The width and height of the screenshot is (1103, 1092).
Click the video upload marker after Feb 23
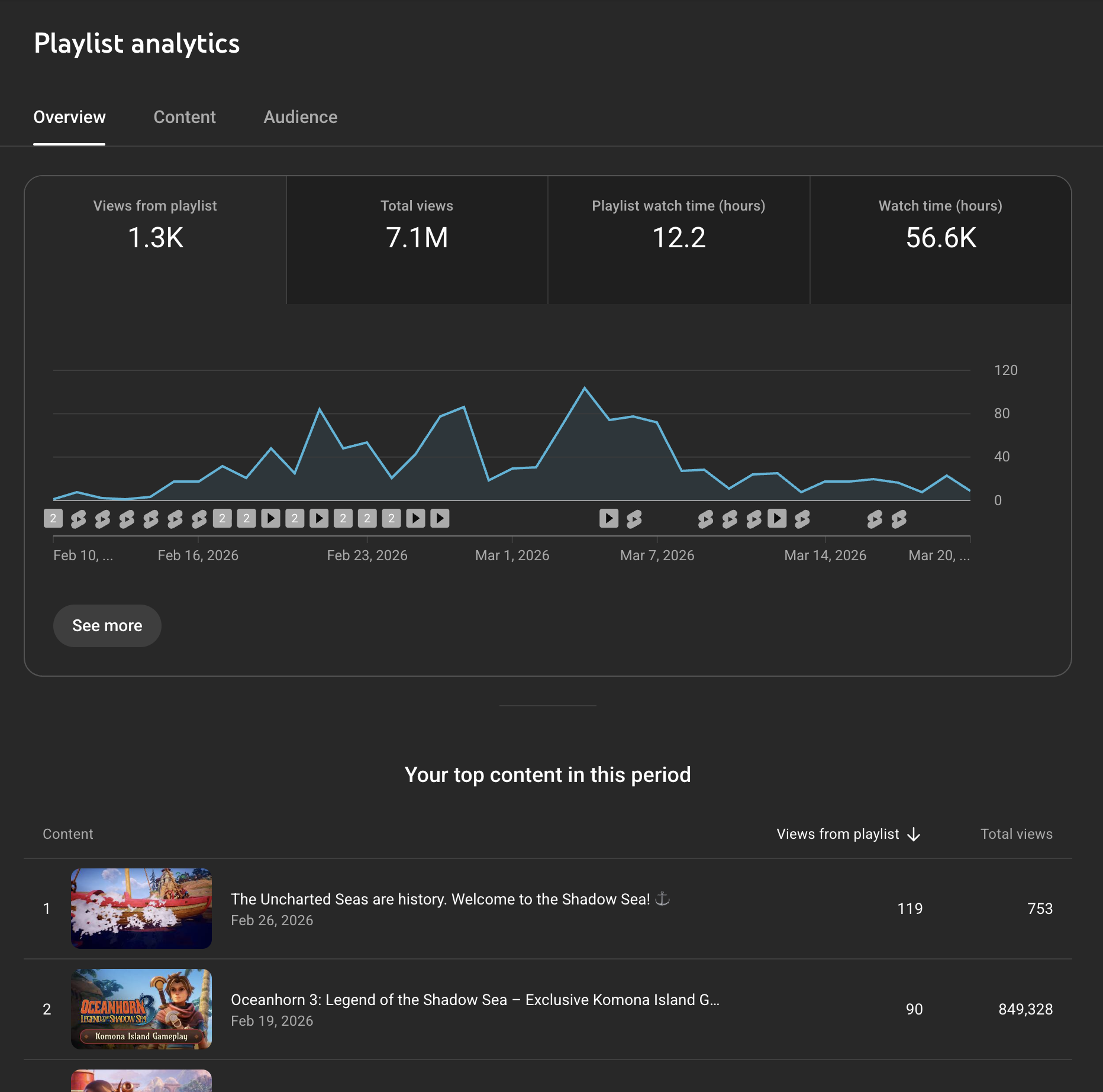point(415,518)
